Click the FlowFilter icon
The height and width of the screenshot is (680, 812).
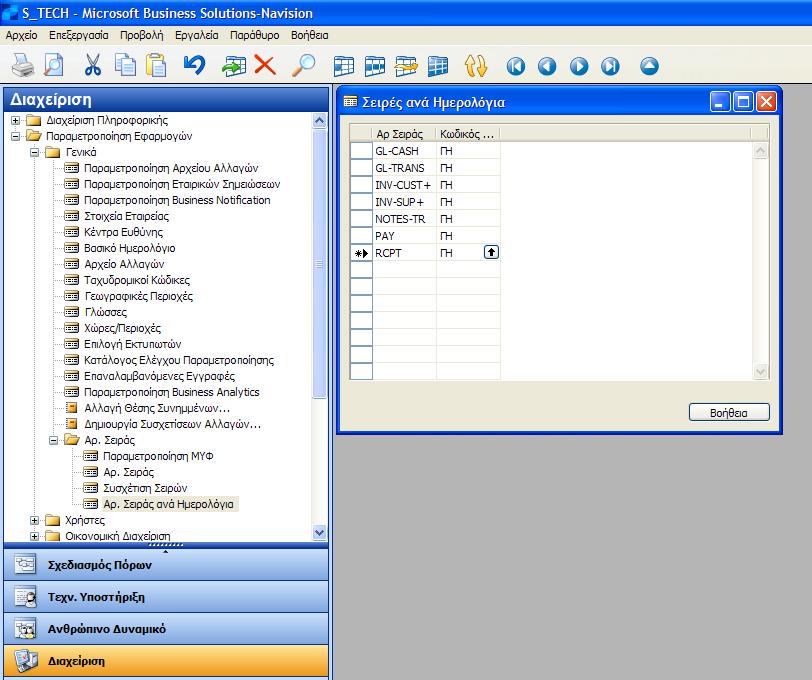(x=406, y=66)
